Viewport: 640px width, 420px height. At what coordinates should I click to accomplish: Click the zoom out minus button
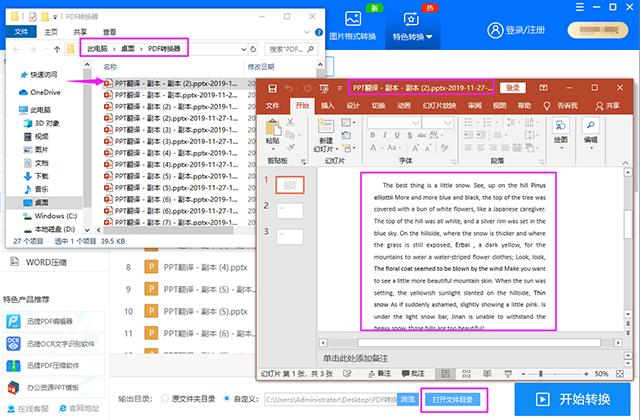523,373
